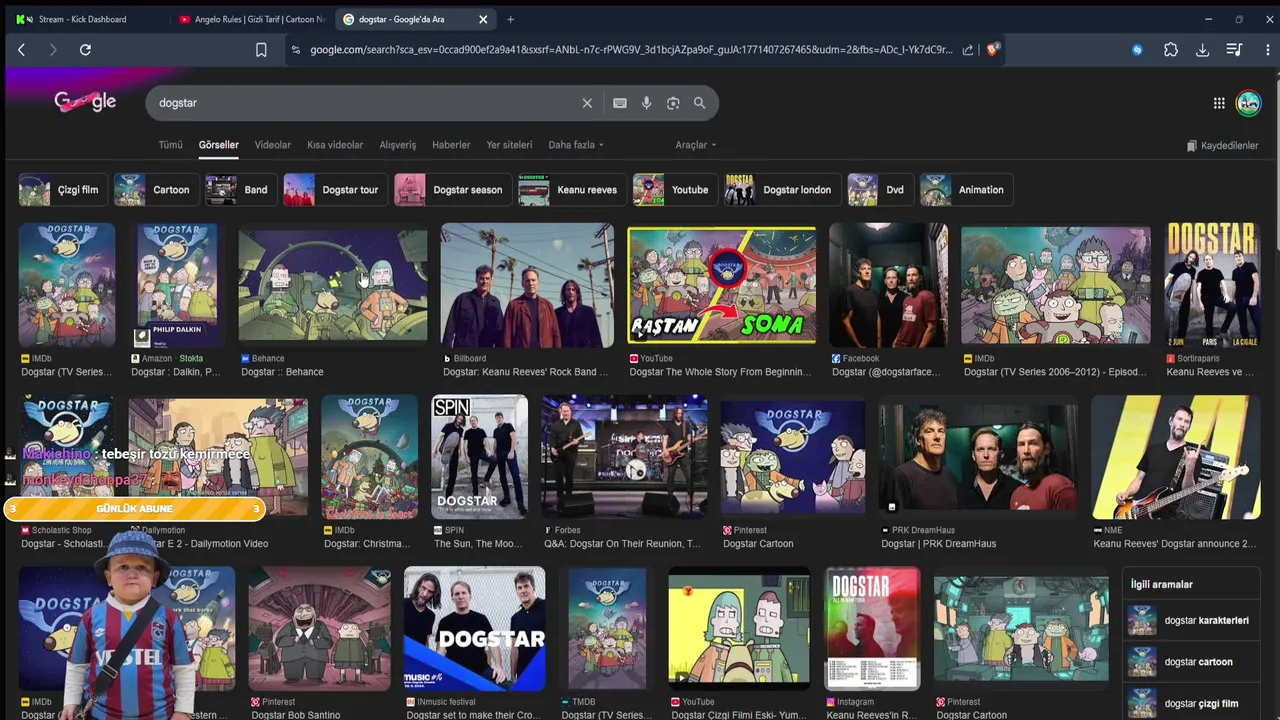Open the Haberler search tab
Screen dimensions: 1280x720
point(451,145)
